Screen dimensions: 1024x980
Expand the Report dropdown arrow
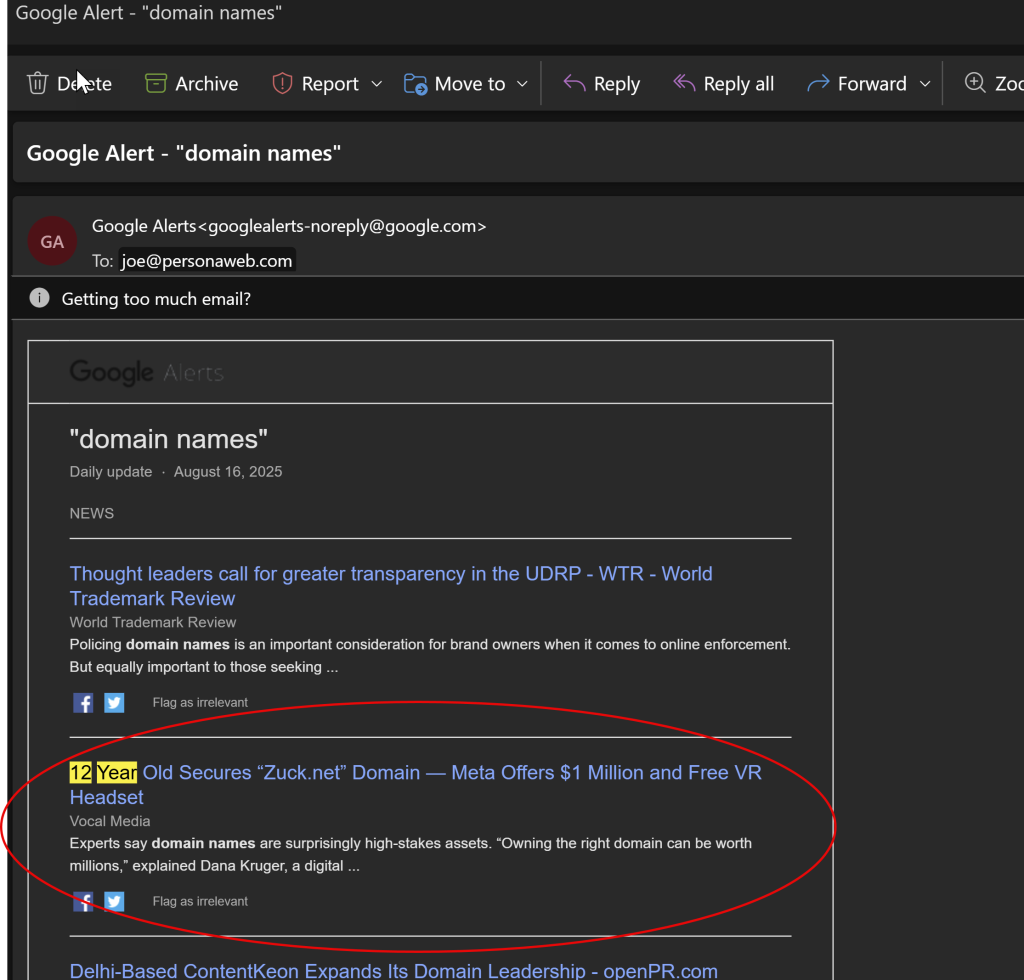(x=377, y=84)
